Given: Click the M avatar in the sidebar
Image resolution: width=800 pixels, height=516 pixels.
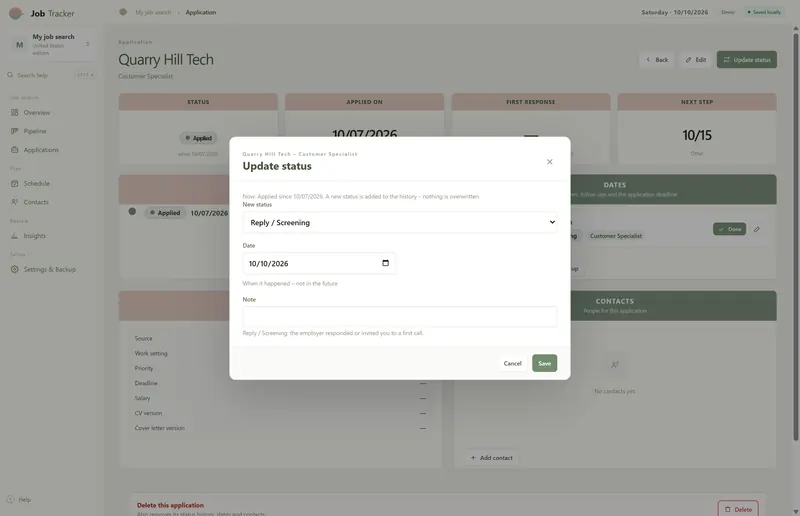Looking at the screenshot, I should (19, 45).
